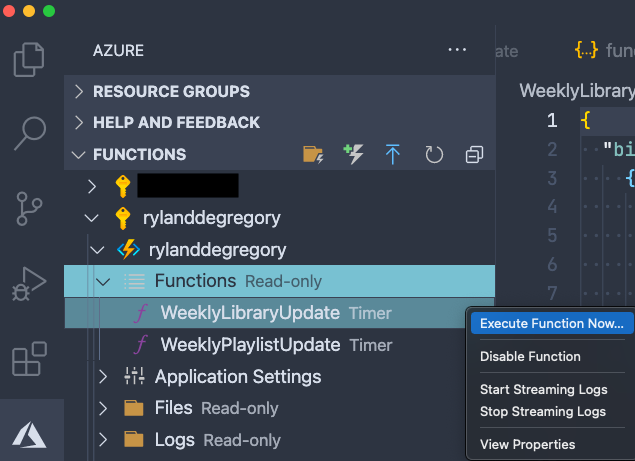Open the AZURE panel more actions menu
Image resolution: width=635 pixels, height=461 pixels.
click(x=457, y=50)
